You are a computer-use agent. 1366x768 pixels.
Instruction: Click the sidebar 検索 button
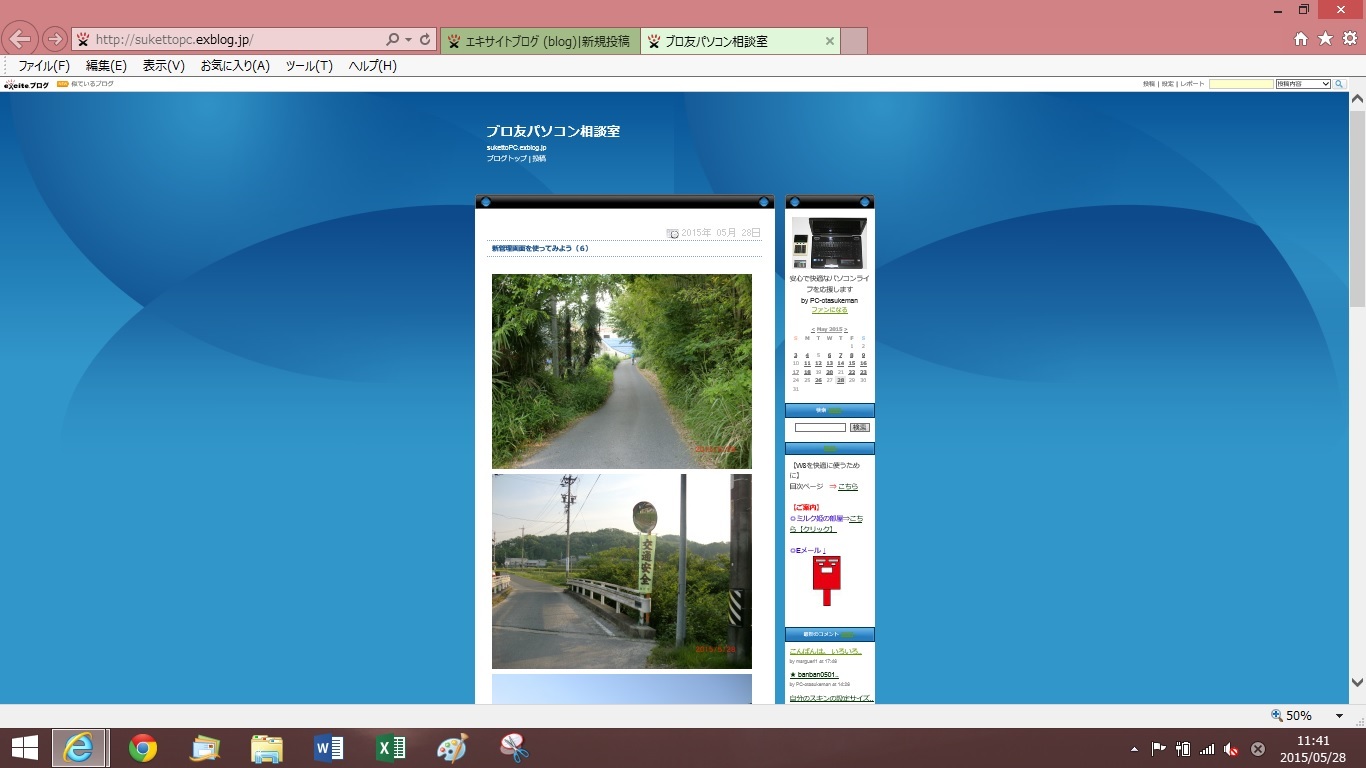coord(860,427)
